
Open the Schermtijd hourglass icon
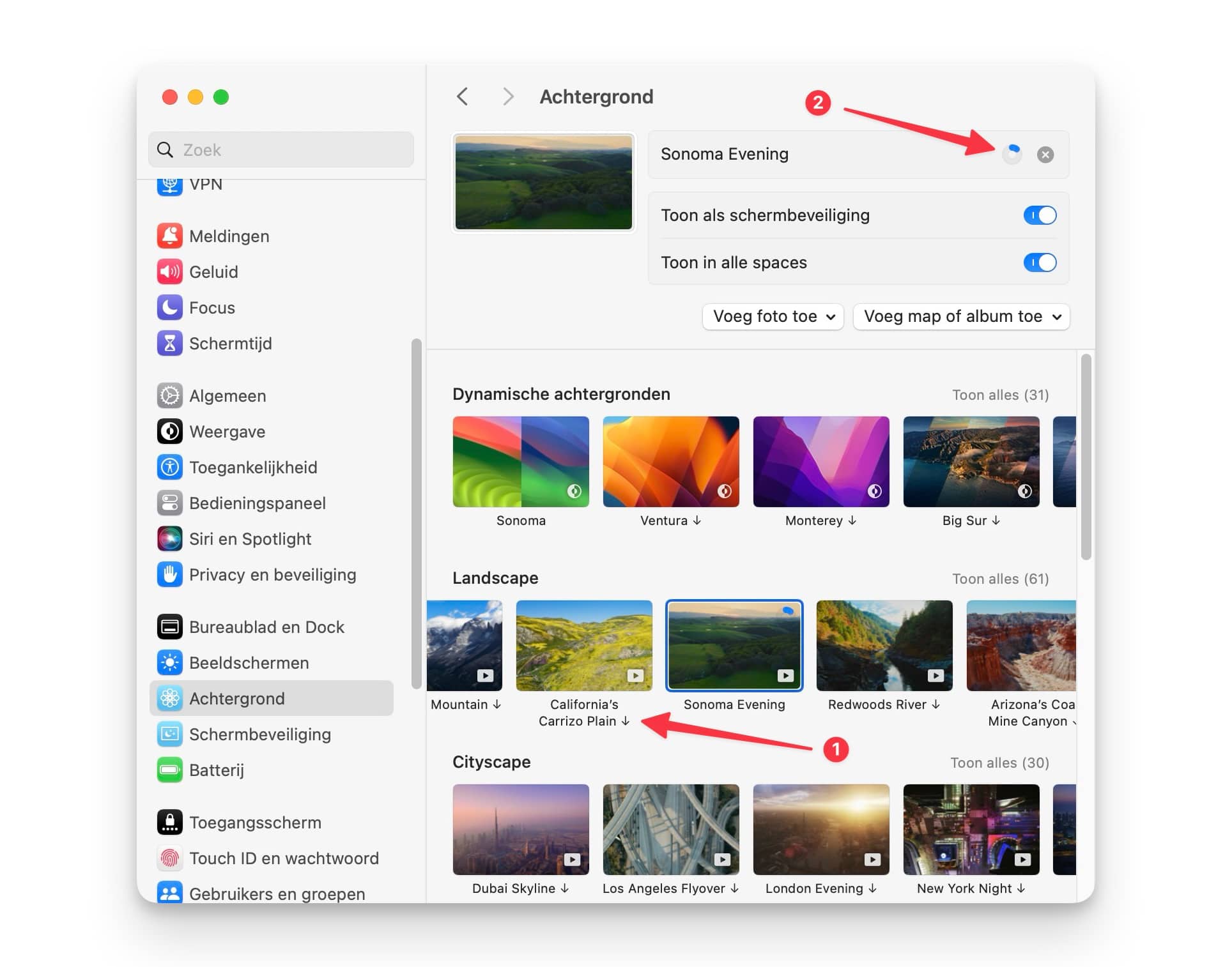169,344
